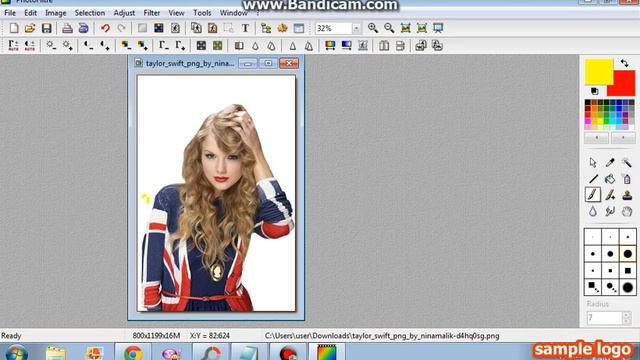
Task: Select the Advanced paintbrush tool
Action: [x=610, y=195]
